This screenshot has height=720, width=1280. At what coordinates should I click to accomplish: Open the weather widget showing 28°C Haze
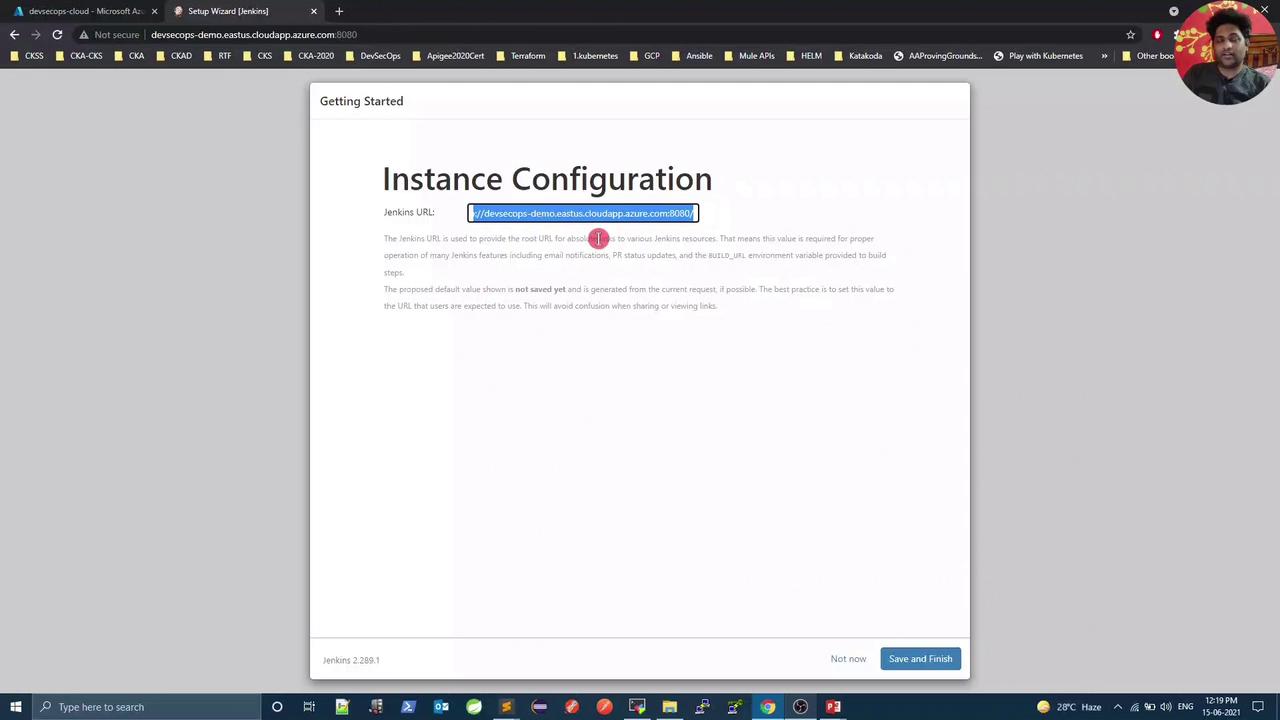point(1068,707)
